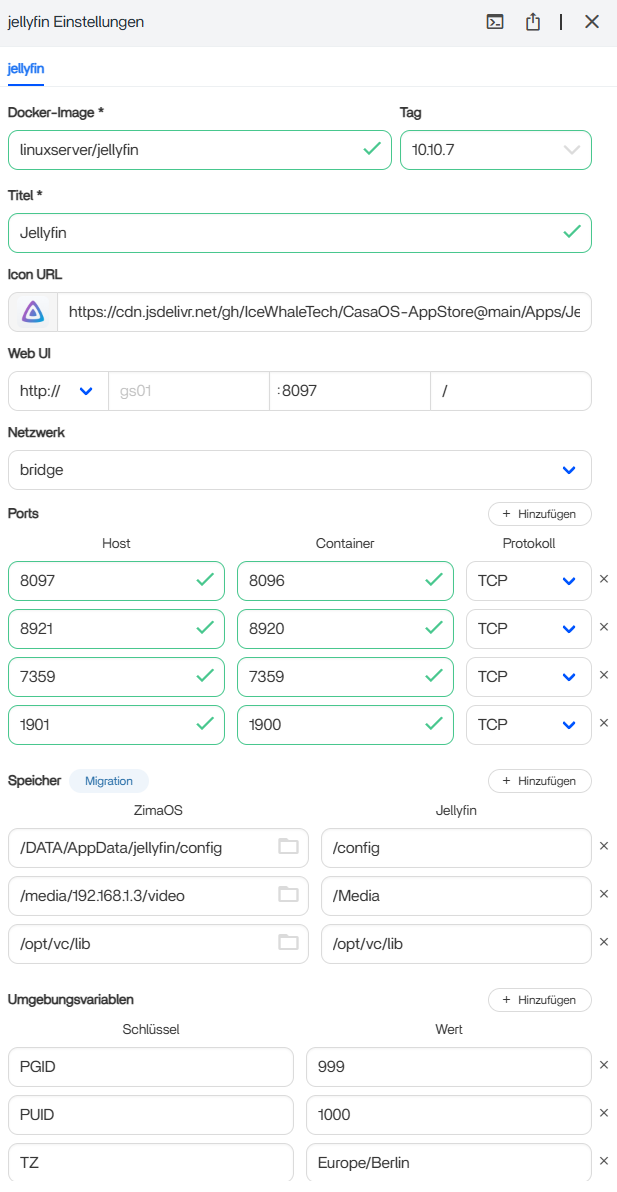Remove the 8097 port mapping row

point(603,579)
